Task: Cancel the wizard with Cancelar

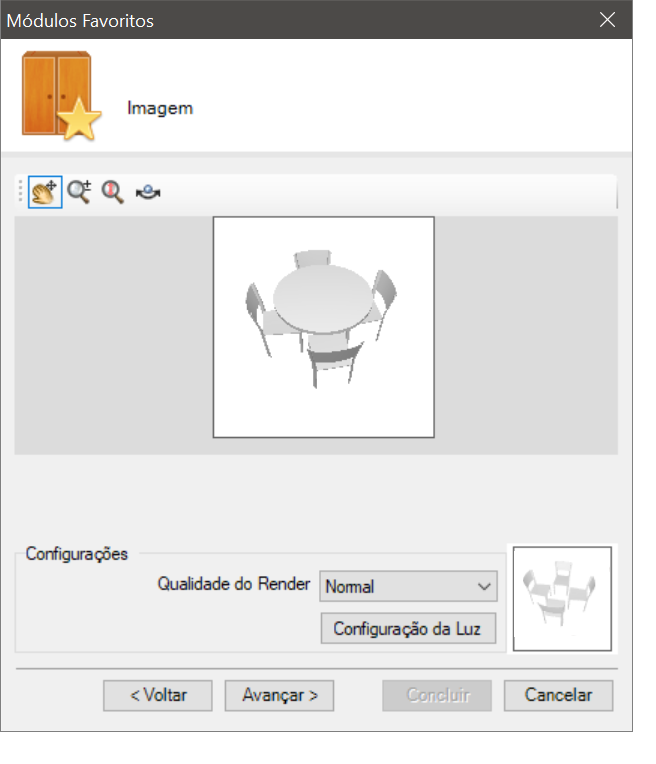Action: click(x=559, y=695)
